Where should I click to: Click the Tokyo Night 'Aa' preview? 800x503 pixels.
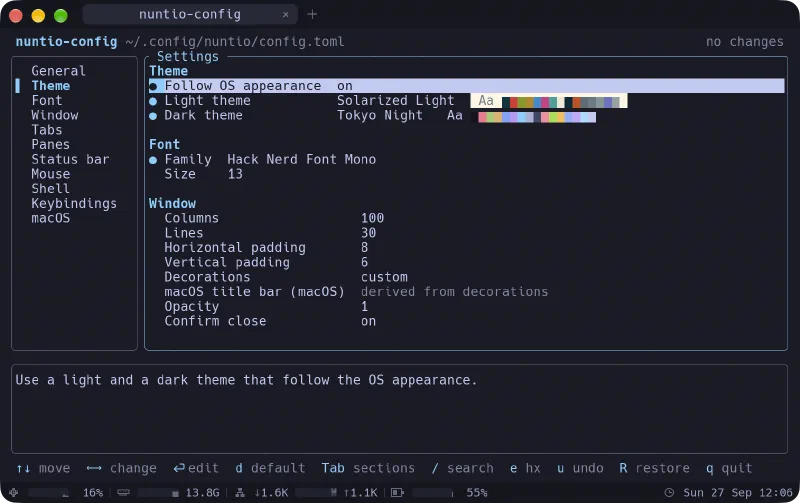click(x=455, y=115)
